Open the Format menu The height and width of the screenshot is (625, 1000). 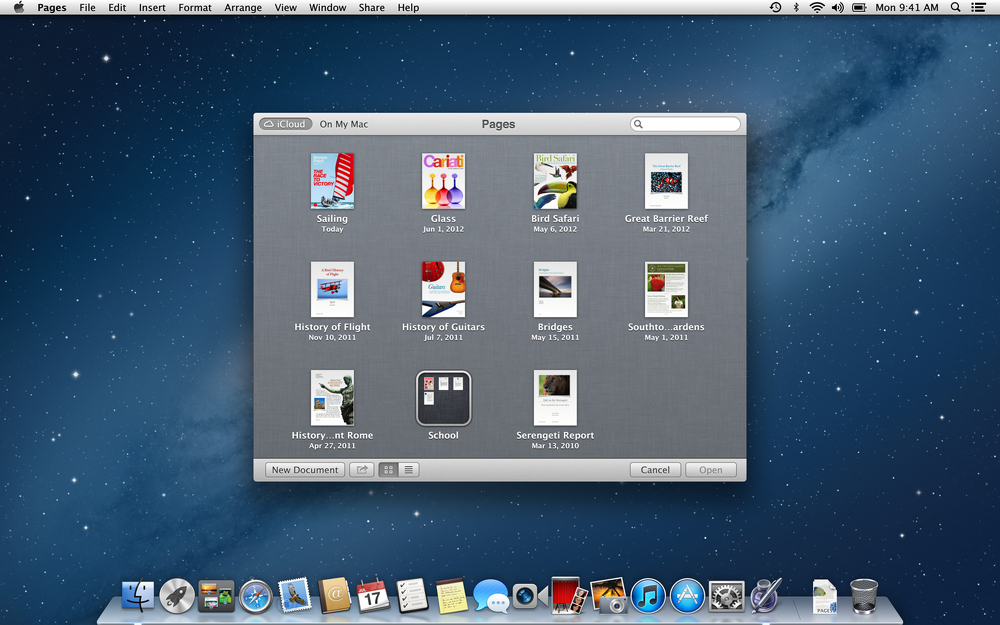point(195,8)
